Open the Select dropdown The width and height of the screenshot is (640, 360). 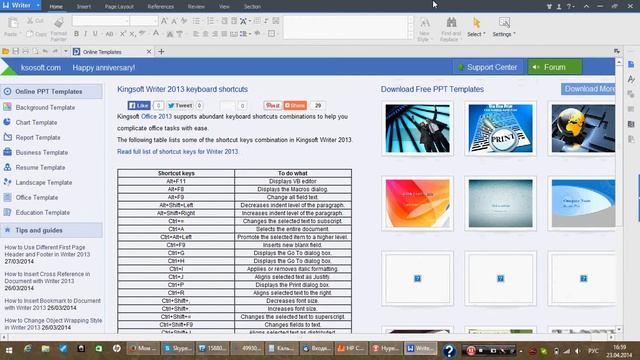point(476,27)
